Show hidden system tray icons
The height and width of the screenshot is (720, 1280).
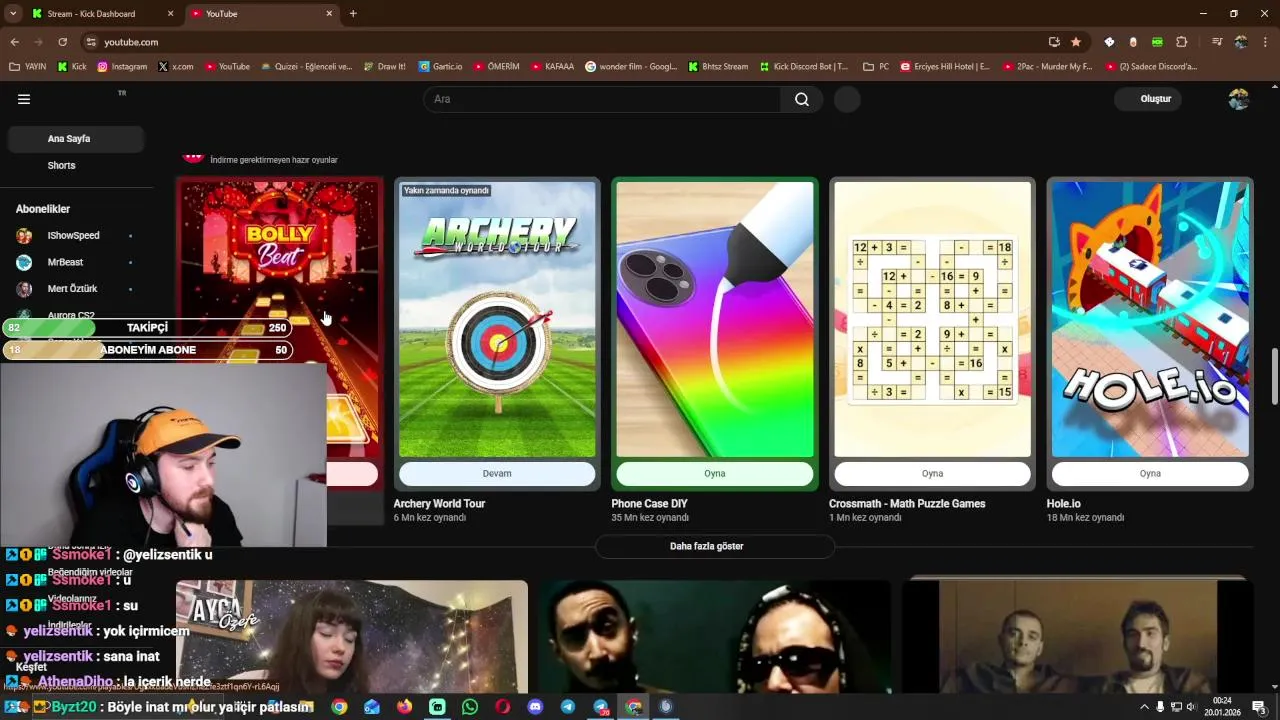click(1144, 707)
